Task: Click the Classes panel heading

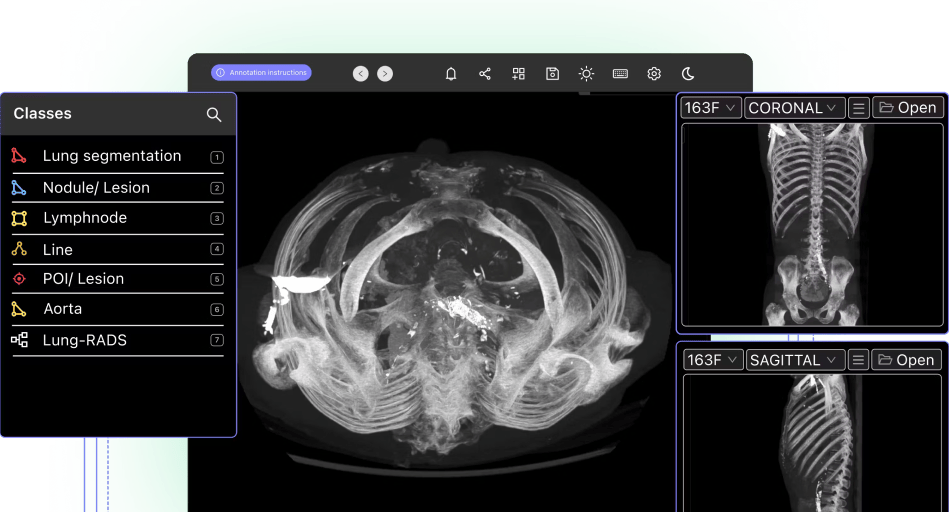Action: [x=42, y=114]
